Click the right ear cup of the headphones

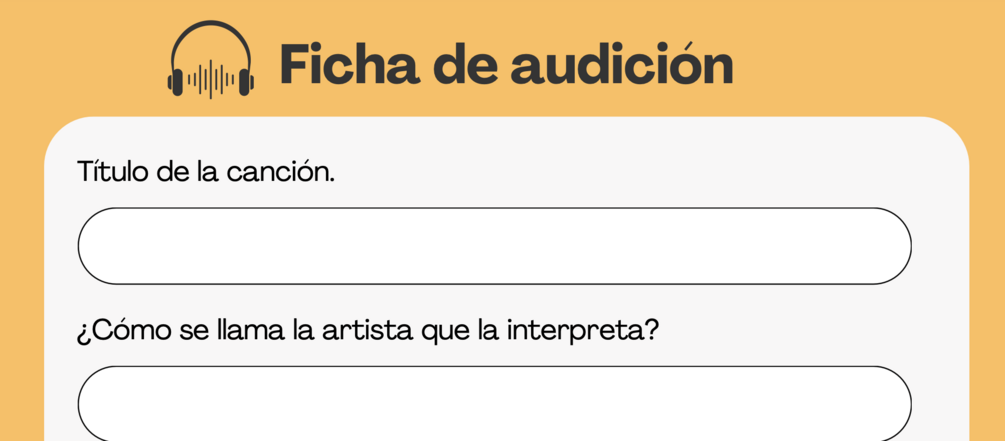pos(246,81)
